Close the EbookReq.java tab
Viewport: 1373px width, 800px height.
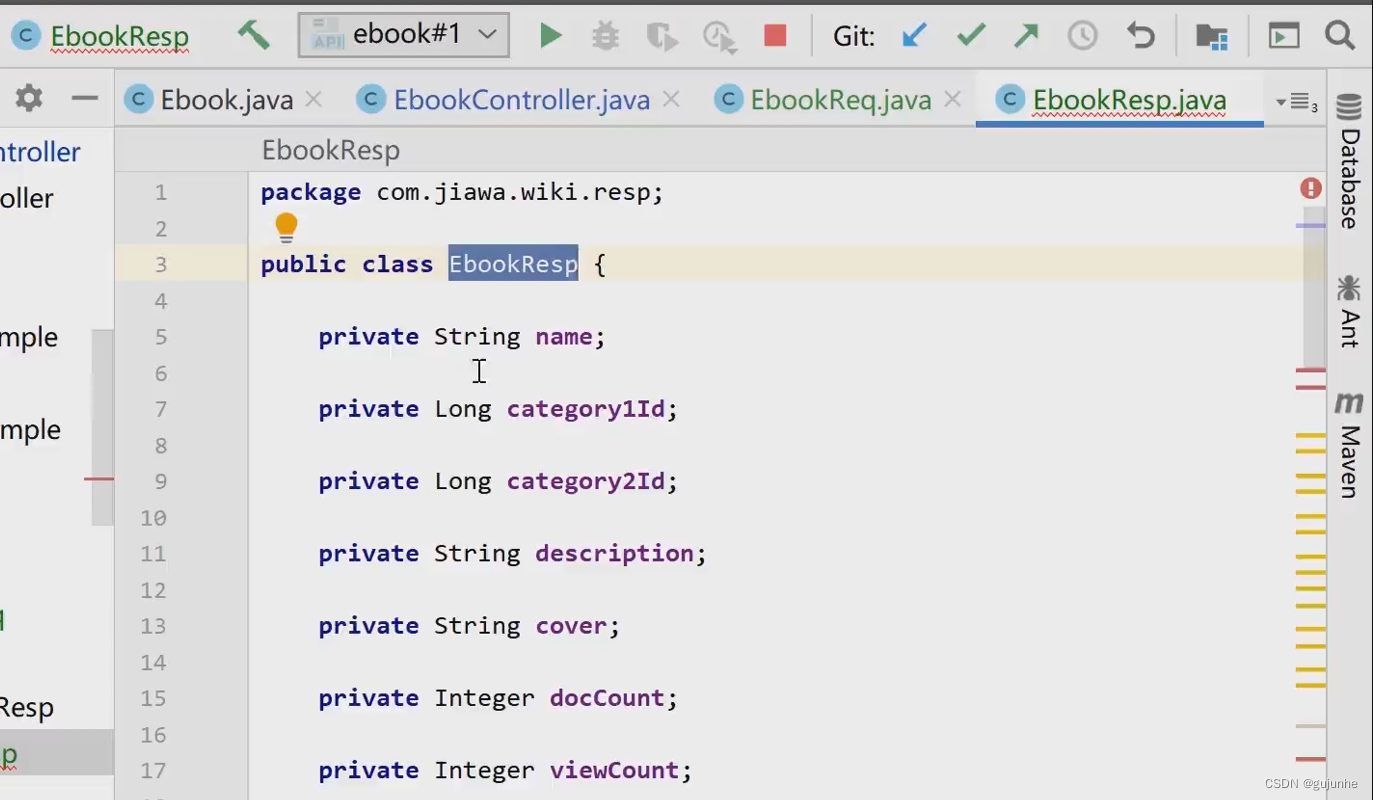tap(953, 99)
